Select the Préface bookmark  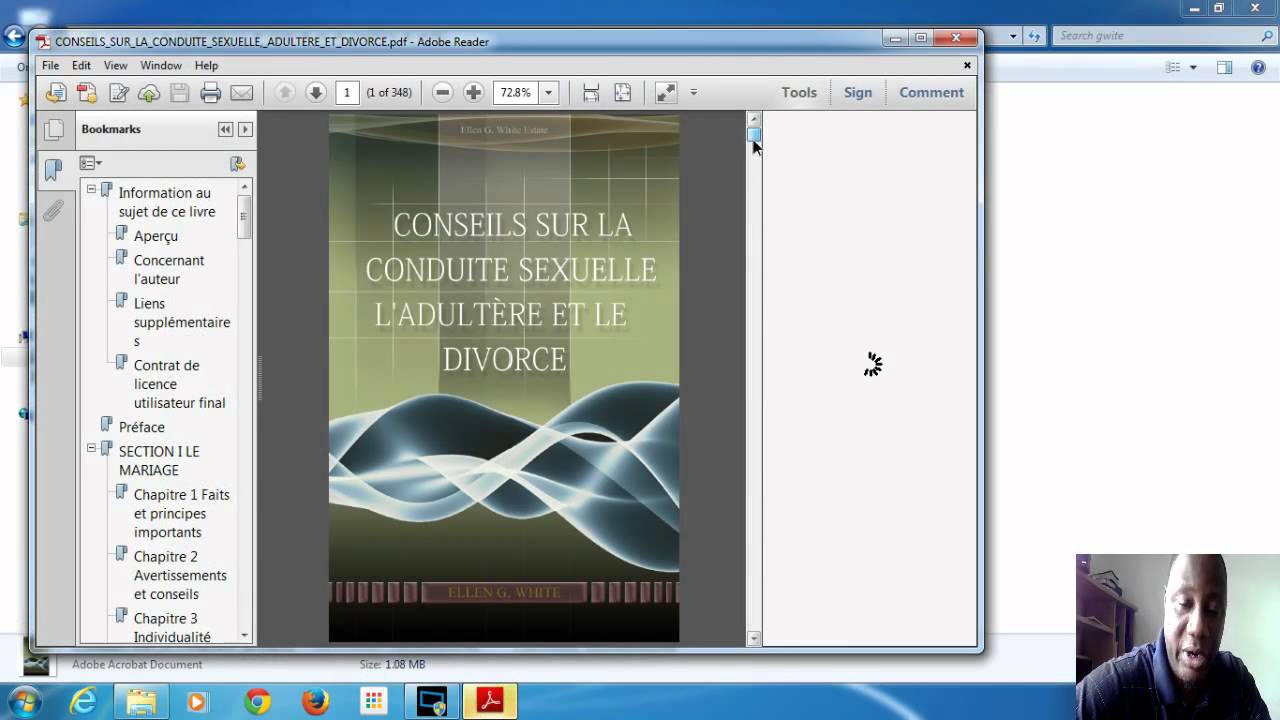click(x=141, y=427)
